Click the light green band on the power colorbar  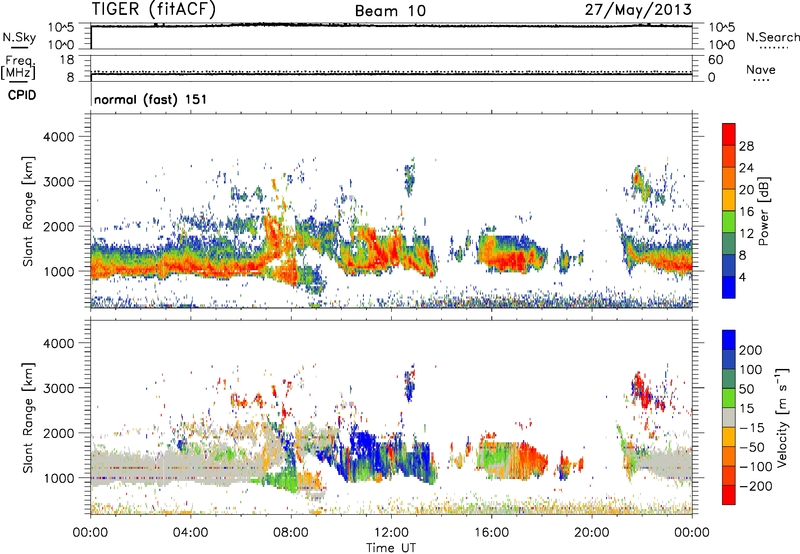[x=729, y=221]
